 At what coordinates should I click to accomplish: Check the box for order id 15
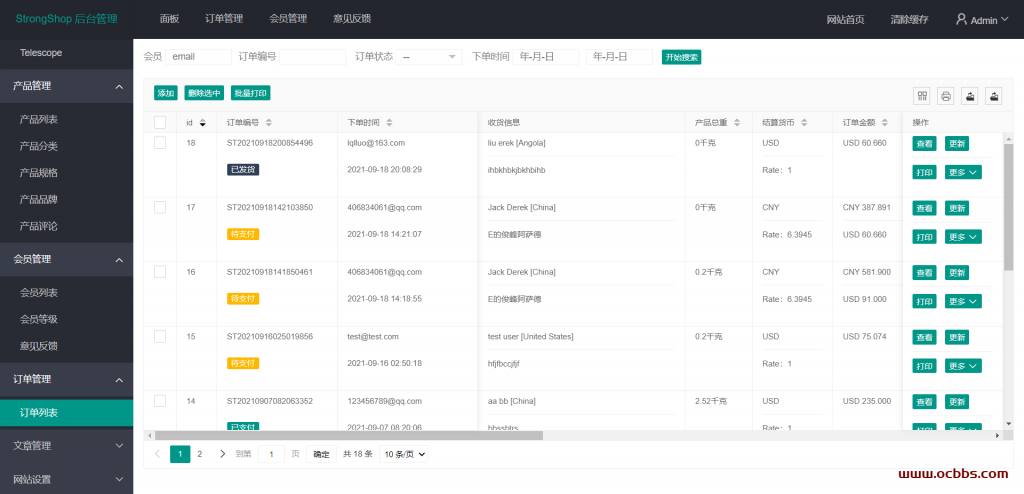(160, 337)
